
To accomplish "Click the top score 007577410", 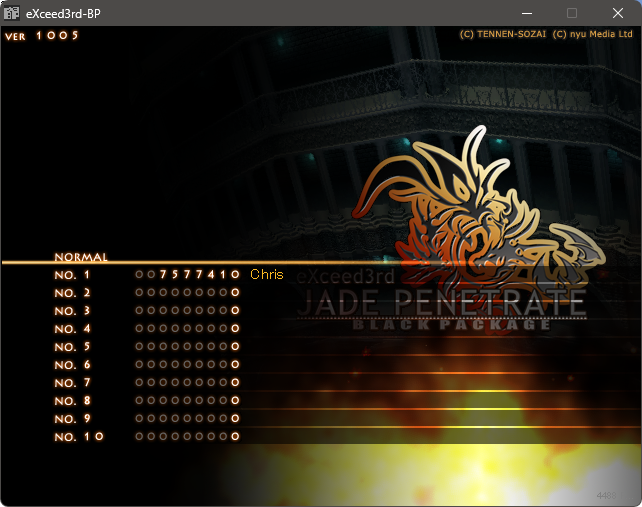I will click(187, 275).
